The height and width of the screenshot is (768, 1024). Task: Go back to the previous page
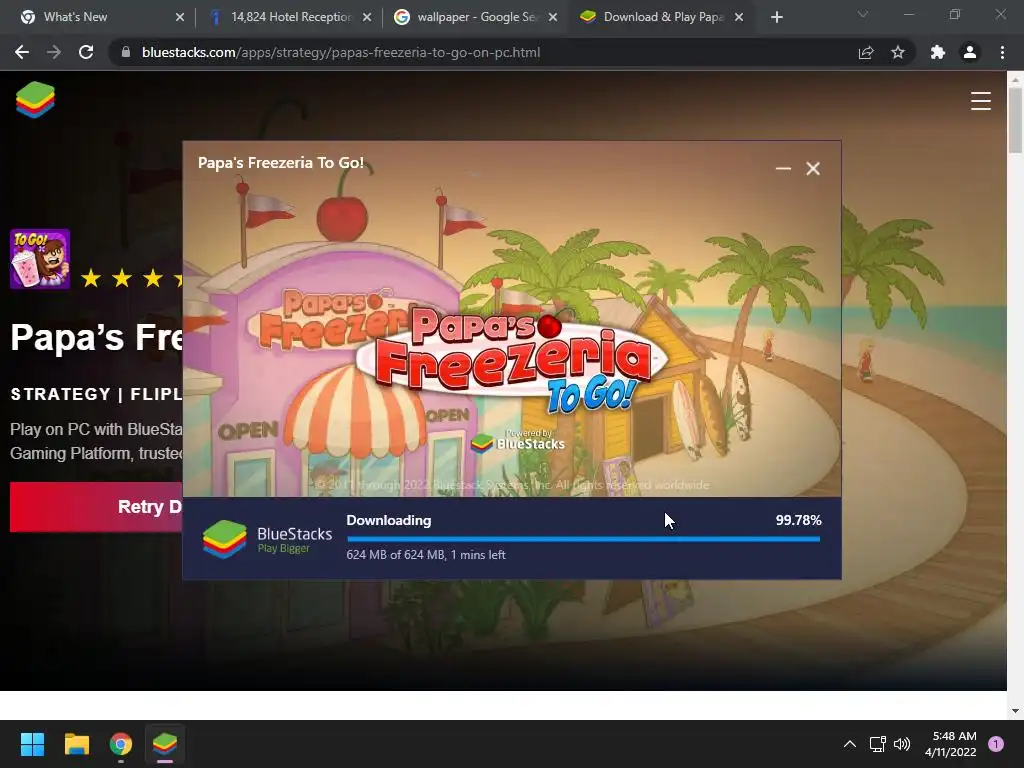pyautogui.click(x=22, y=52)
